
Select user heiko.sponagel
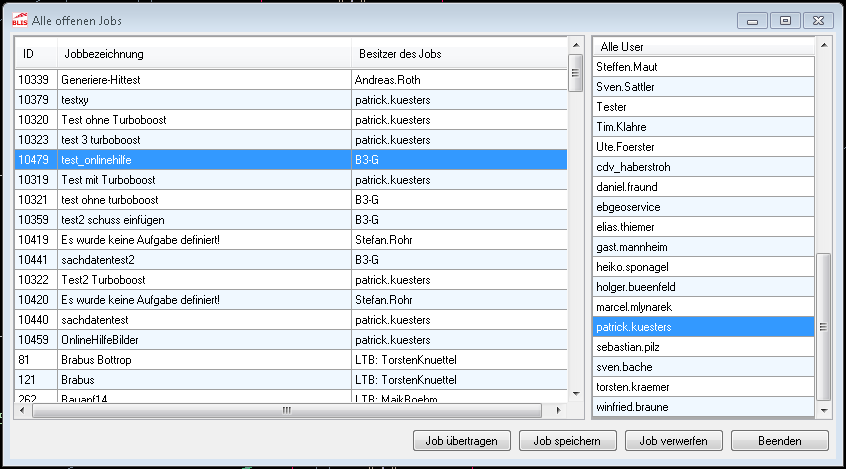point(702,267)
